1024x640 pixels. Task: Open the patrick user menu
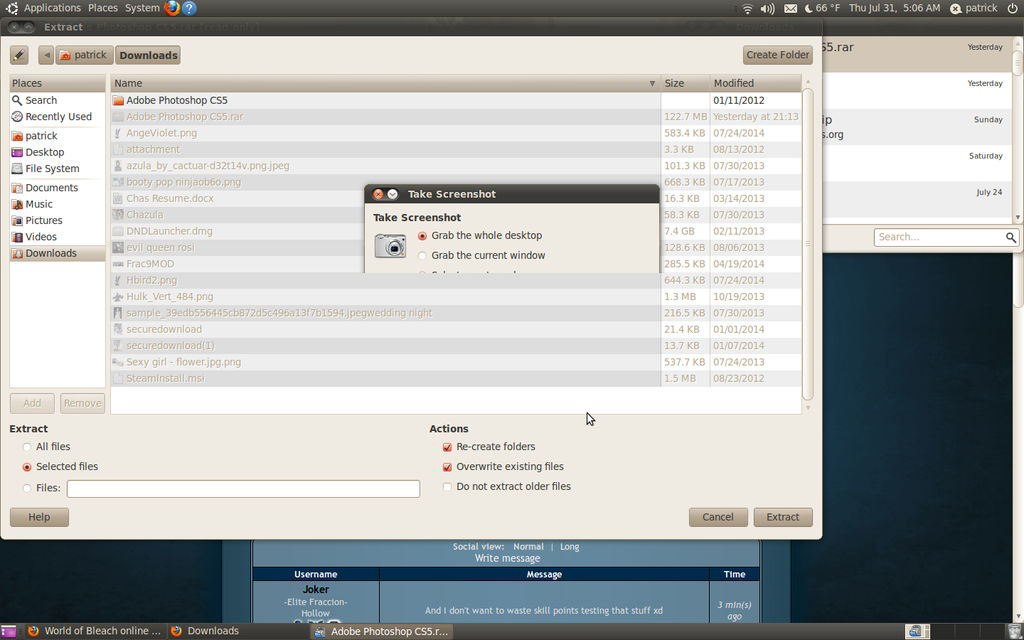coord(974,8)
